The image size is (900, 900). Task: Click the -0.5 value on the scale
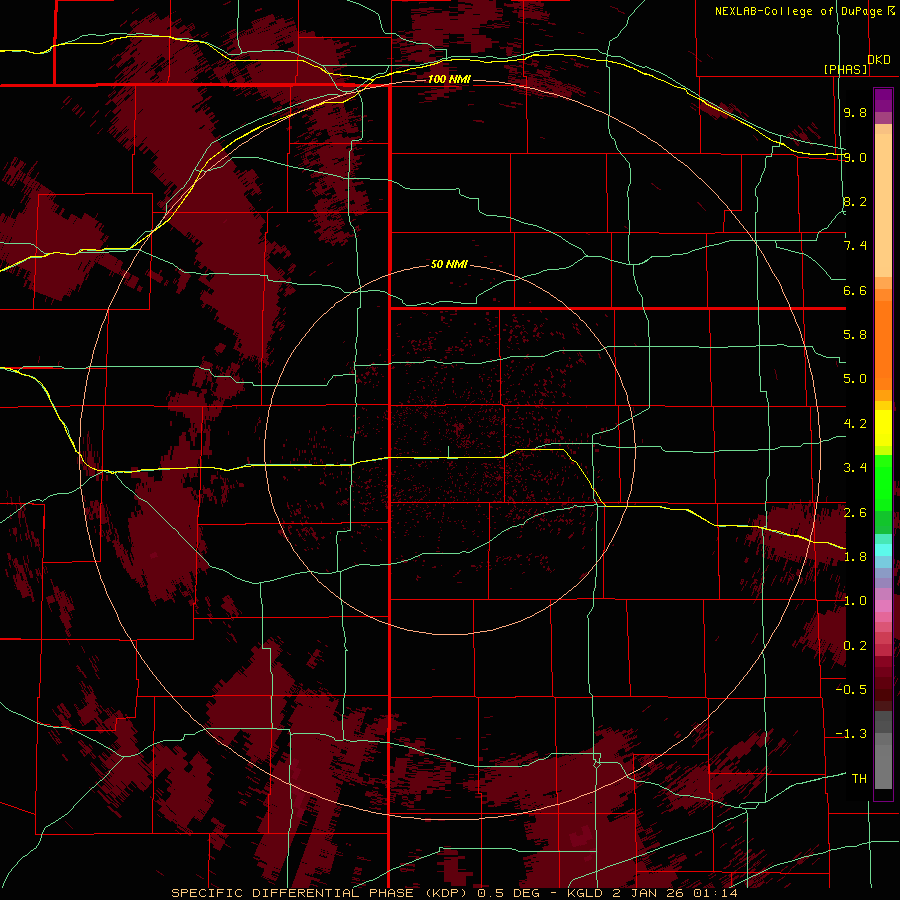coord(851,689)
